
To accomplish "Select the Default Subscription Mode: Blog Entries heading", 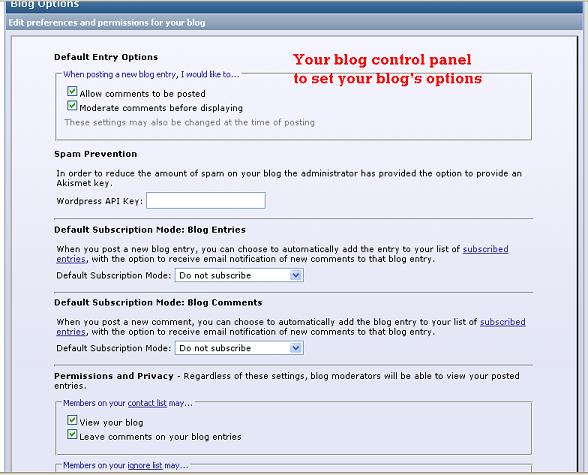I will tap(150, 230).
